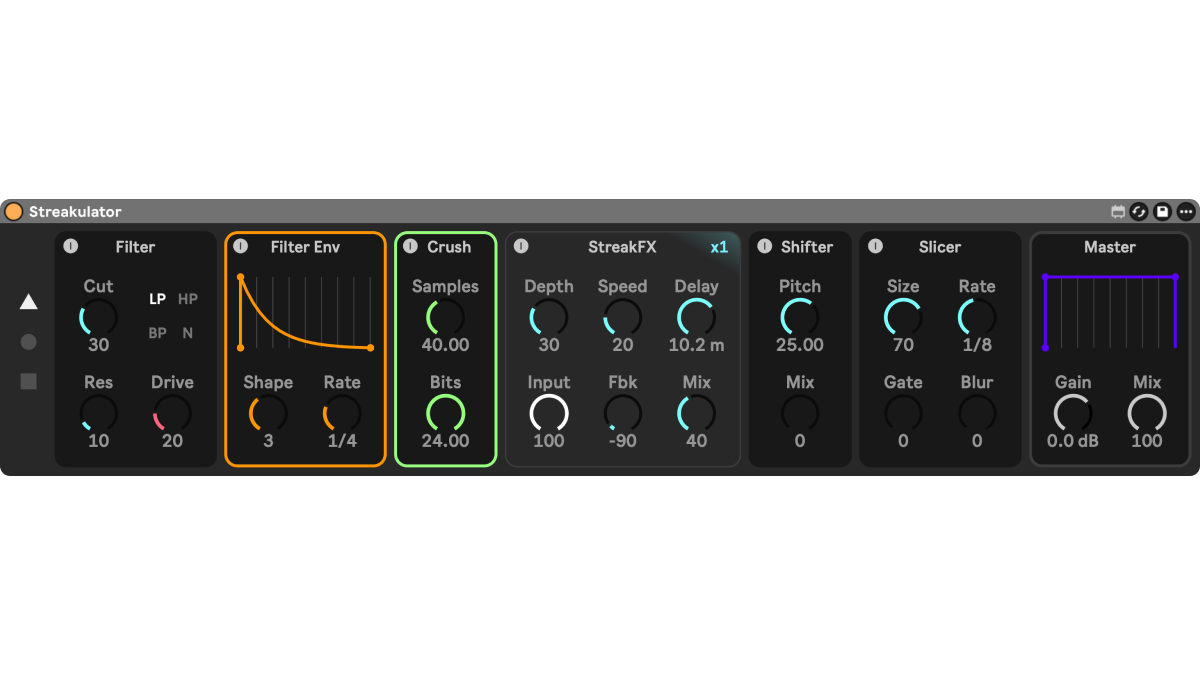Click the circle shape icon in left sidebar
This screenshot has height=675, width=1200.
point(29,342)
